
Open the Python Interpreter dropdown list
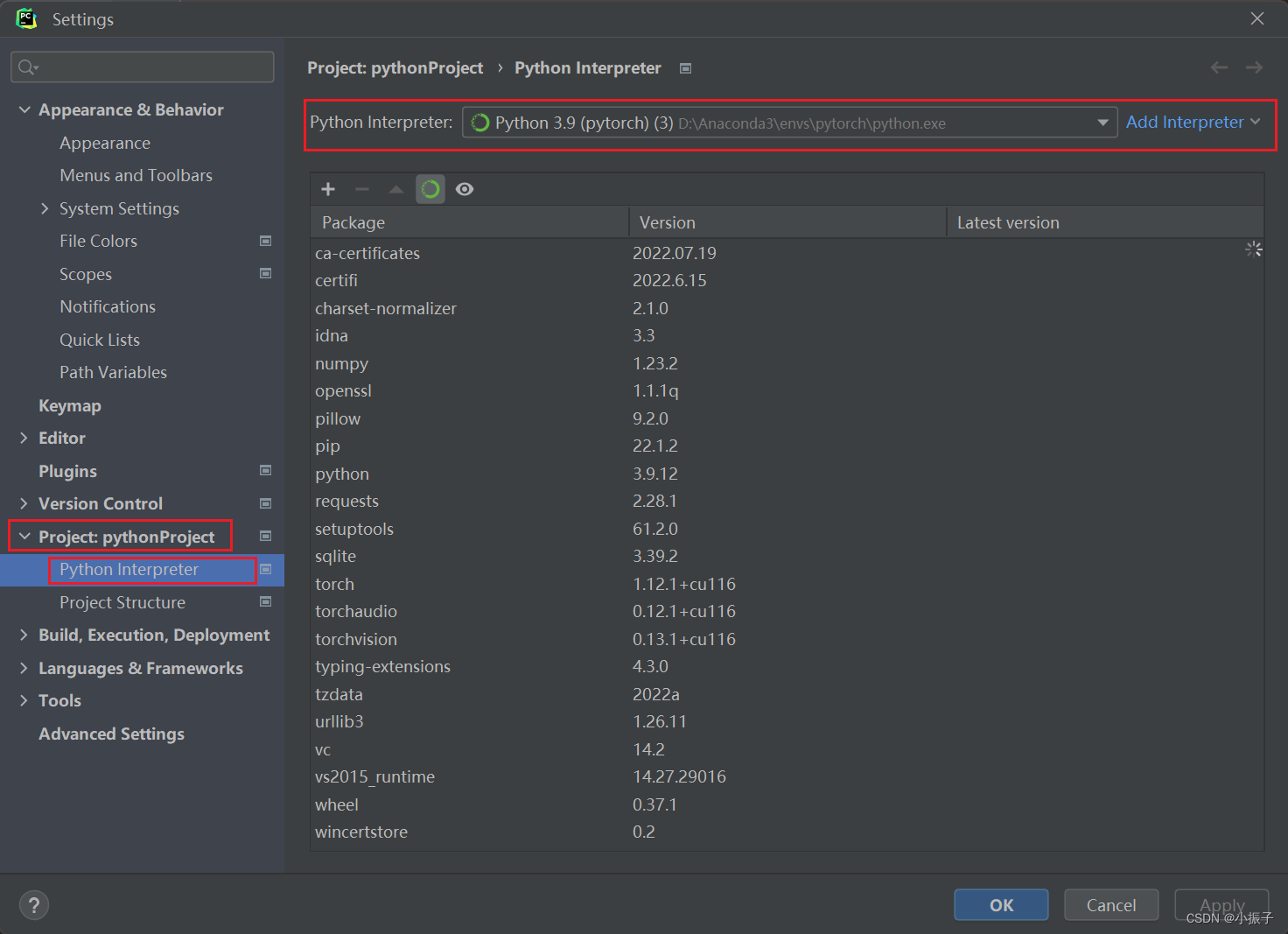pyautogui.click(x=1102, y=123)
